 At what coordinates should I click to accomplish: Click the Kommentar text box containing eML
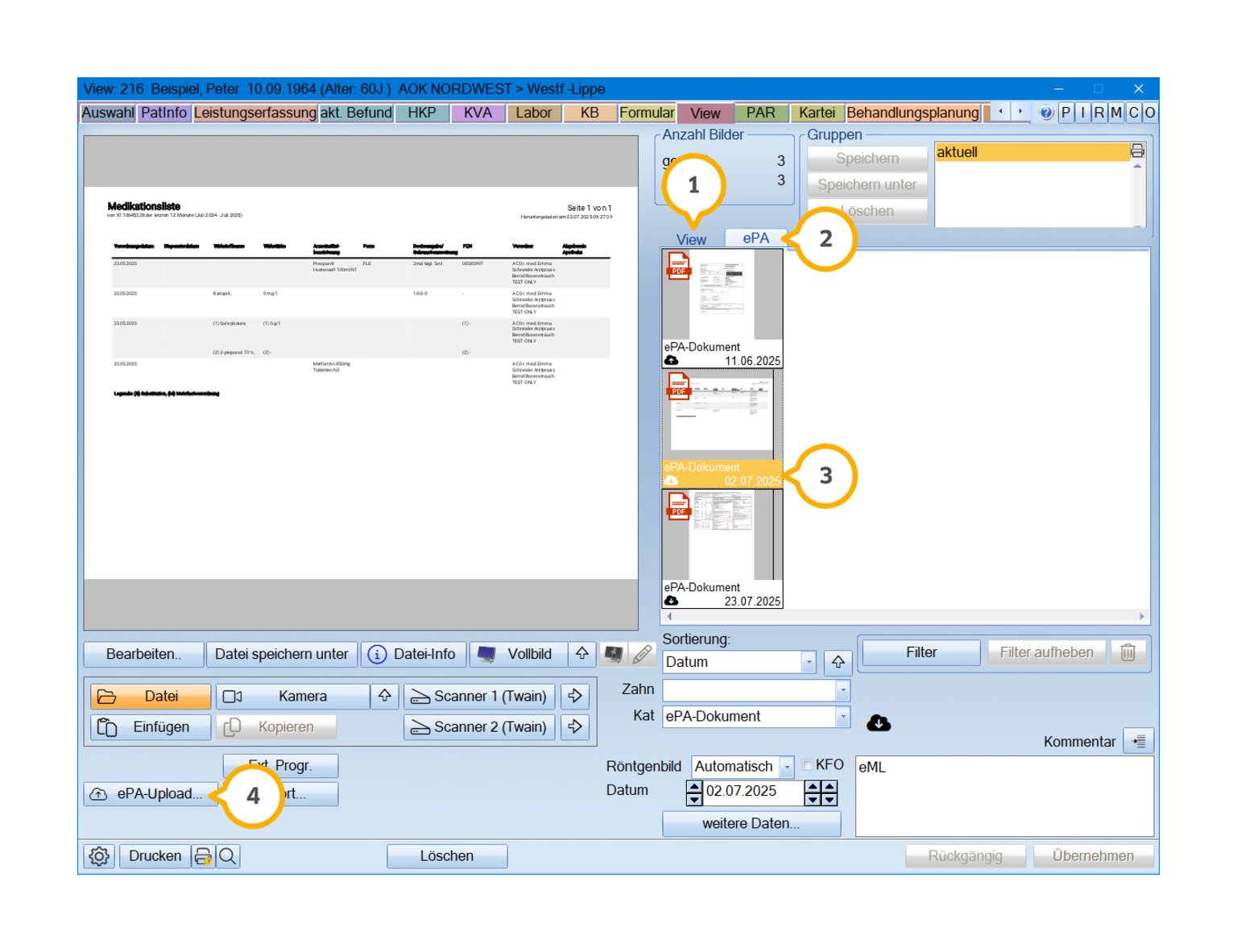[x=1004, y=796]
